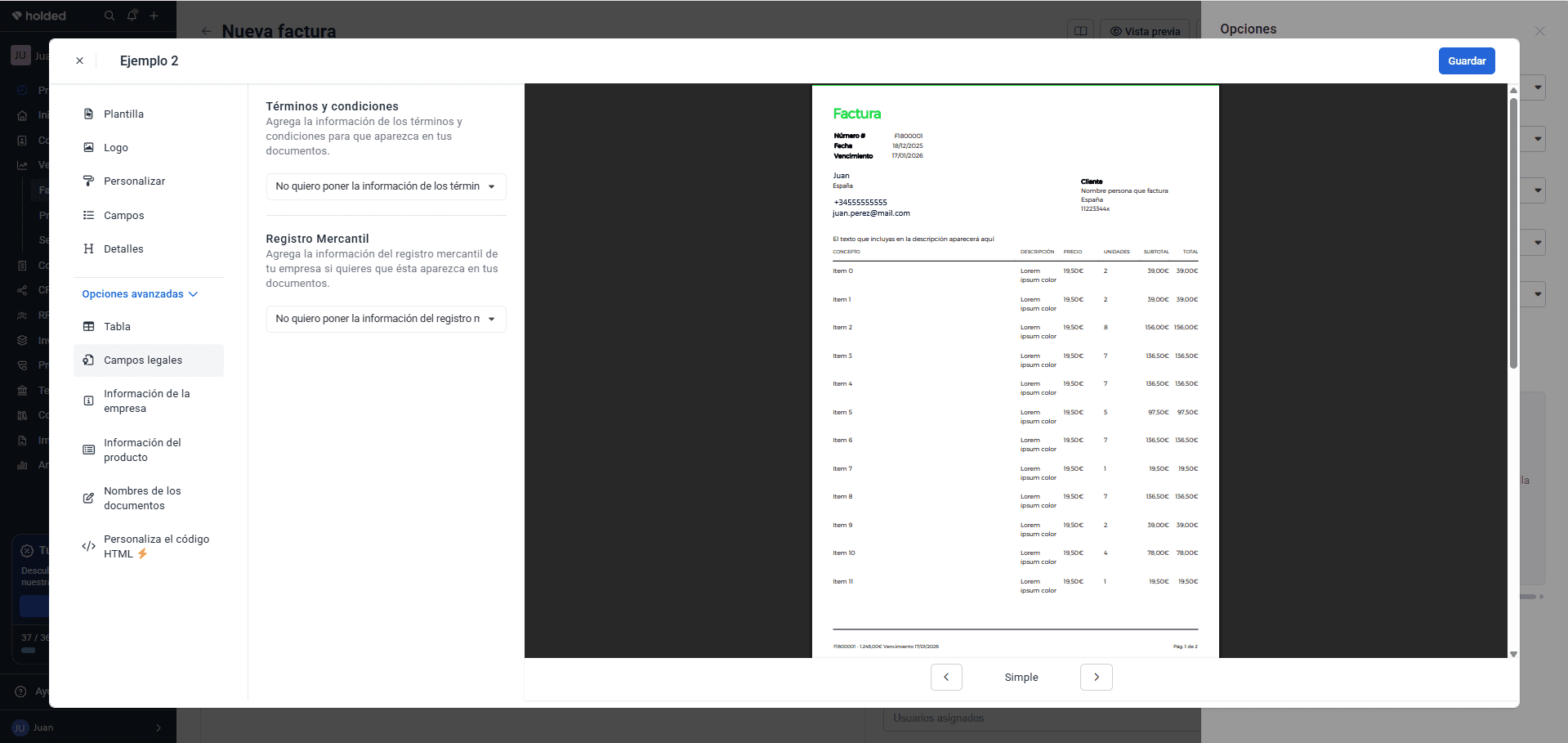Screen dimensions: 1568x743
Task: Open Personalizar paint roller icon
Action: (88, 181)
